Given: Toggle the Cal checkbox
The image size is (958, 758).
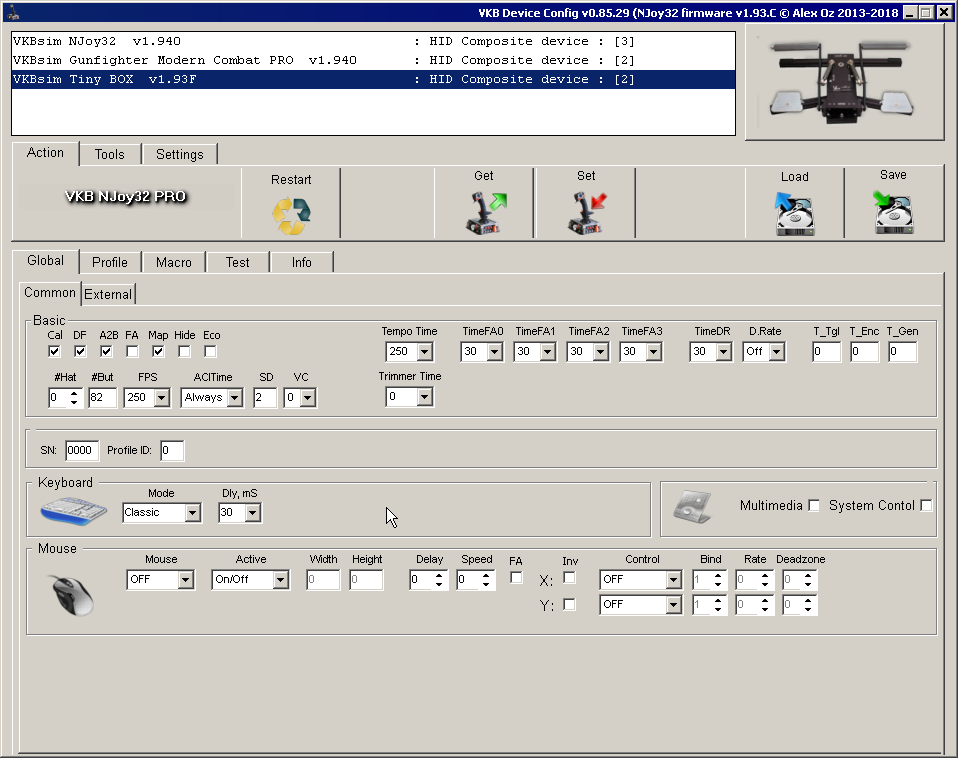Looking at the screenshot, I should point(54,351).
